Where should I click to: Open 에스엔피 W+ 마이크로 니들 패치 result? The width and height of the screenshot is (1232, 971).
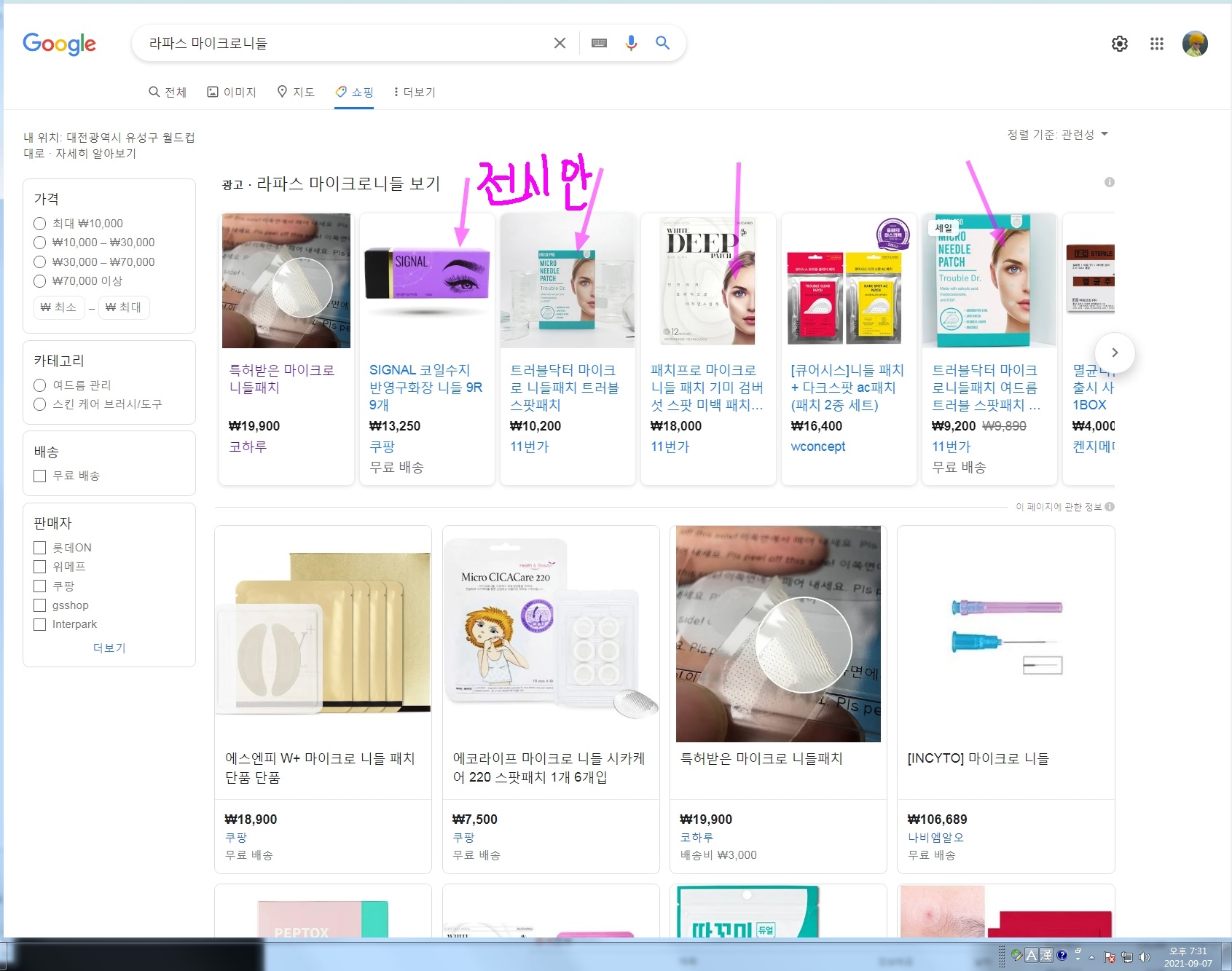point(320,768)
